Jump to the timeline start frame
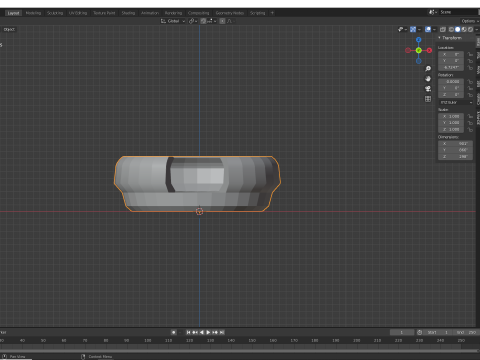Screen dimensions: 480x360 click(x=188, y=332)
